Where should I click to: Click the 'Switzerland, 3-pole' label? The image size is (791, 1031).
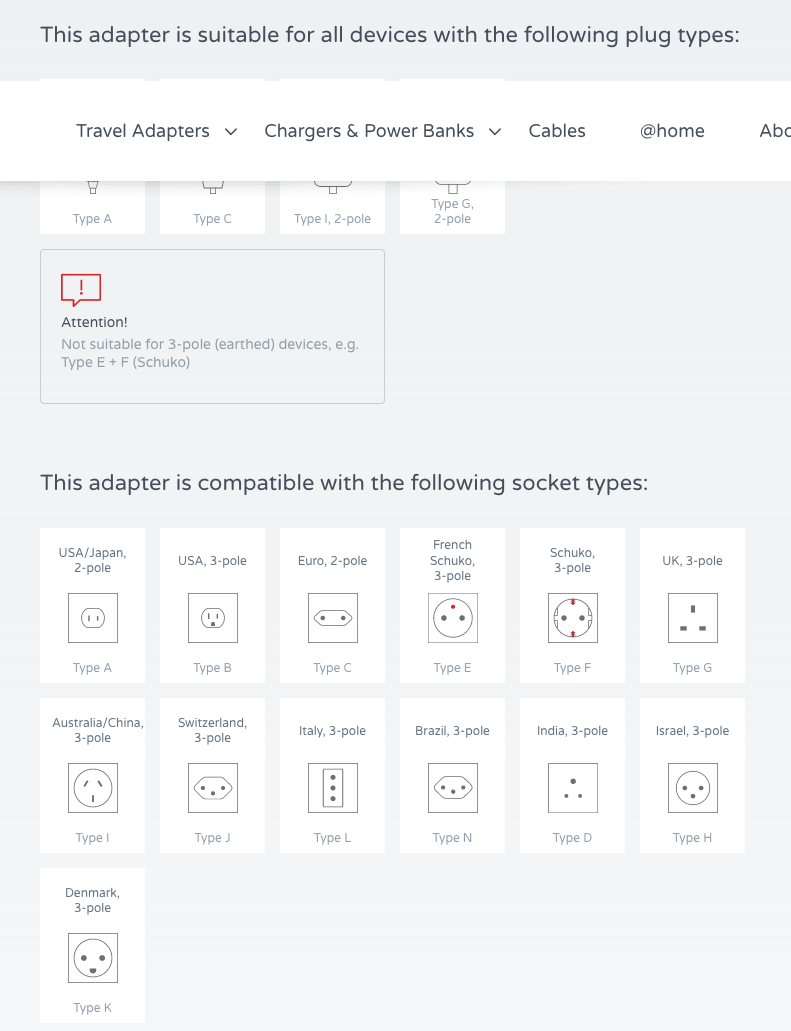pos(212,730)
